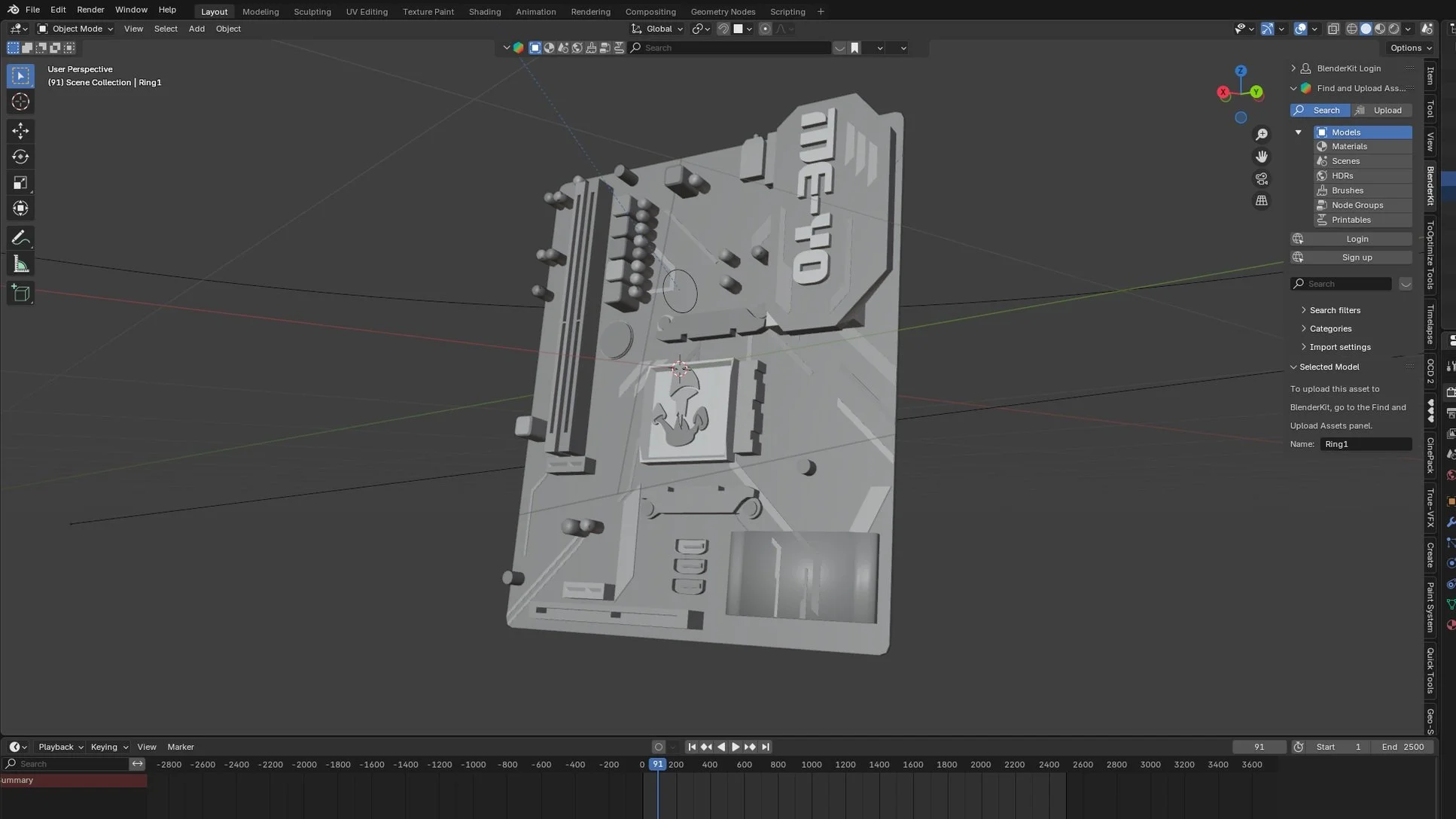1456x819 pixels.
Task: Toggle auto keying record button
Action: (x=659, y=747)
